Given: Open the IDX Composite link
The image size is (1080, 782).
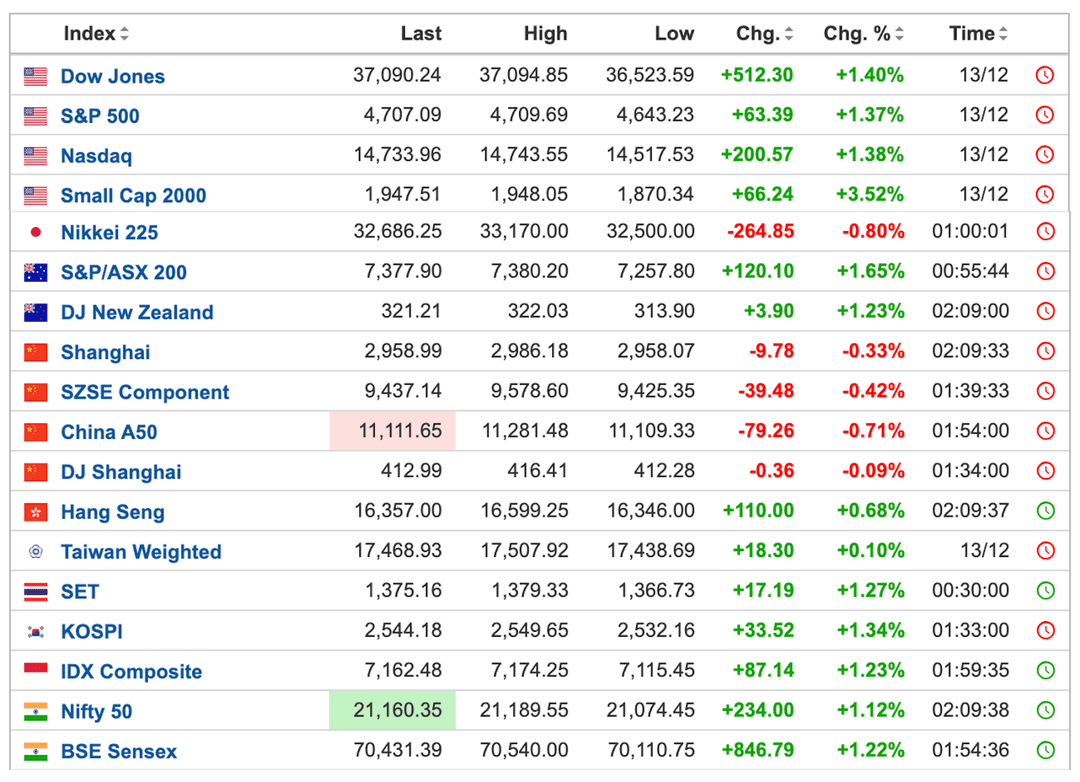Looking at the screenshot, I should tap(132, 672).
